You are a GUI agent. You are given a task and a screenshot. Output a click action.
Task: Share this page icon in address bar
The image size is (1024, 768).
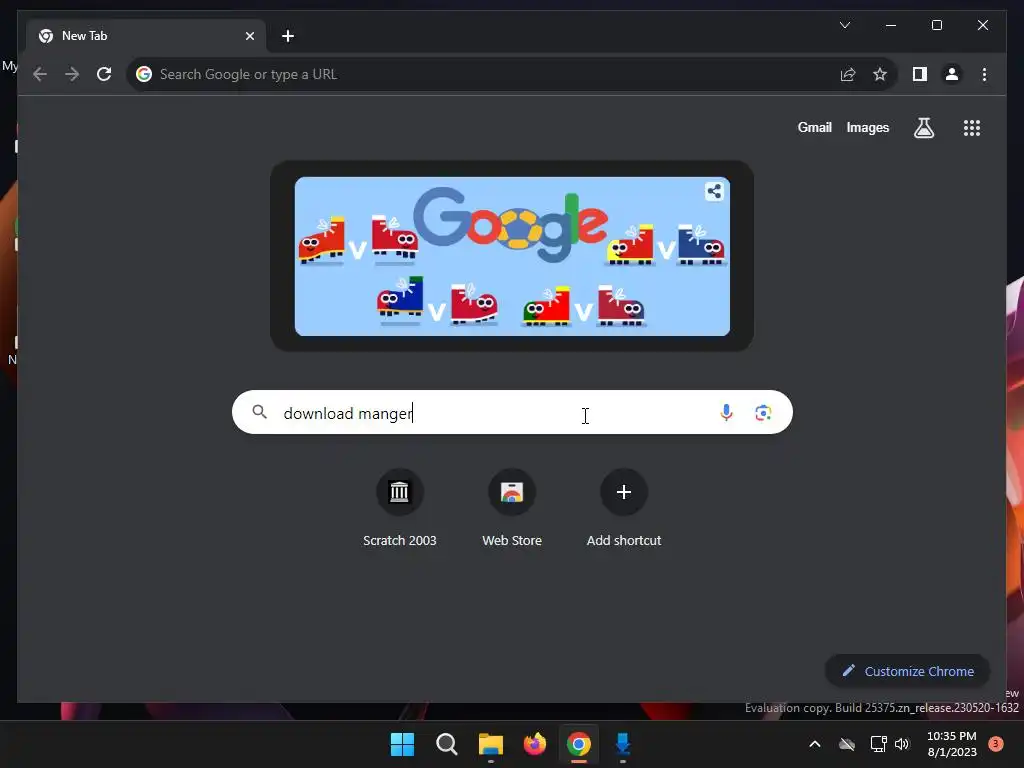(848, 74)
